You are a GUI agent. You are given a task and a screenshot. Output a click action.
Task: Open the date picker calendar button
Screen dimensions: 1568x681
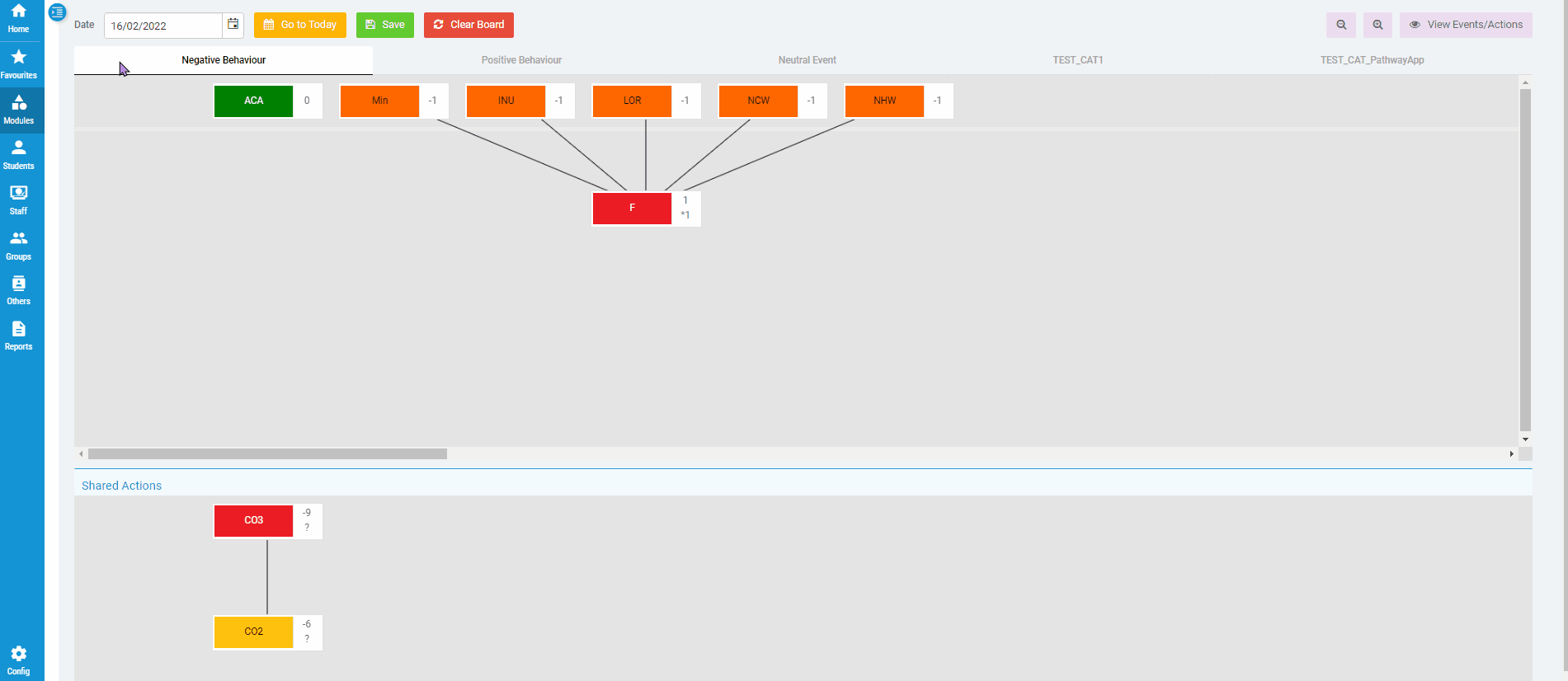pos(233,25)
